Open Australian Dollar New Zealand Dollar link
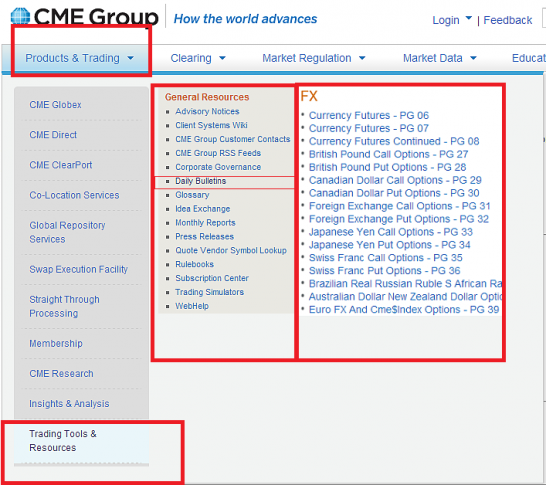 pyautogui.click(x=405, y=296)
